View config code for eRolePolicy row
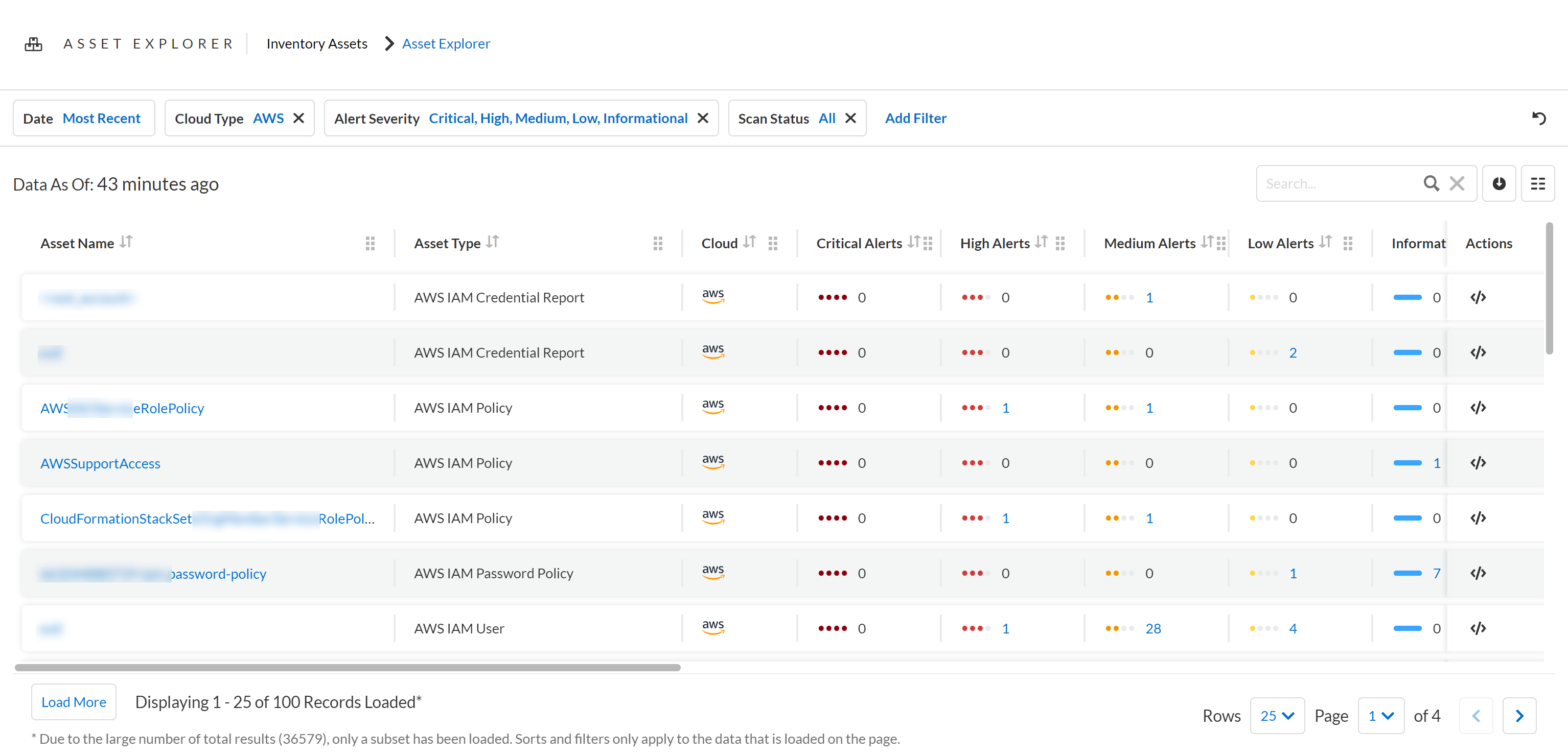This screenshot has height=754, width=1568. (x=1478, y=408)
